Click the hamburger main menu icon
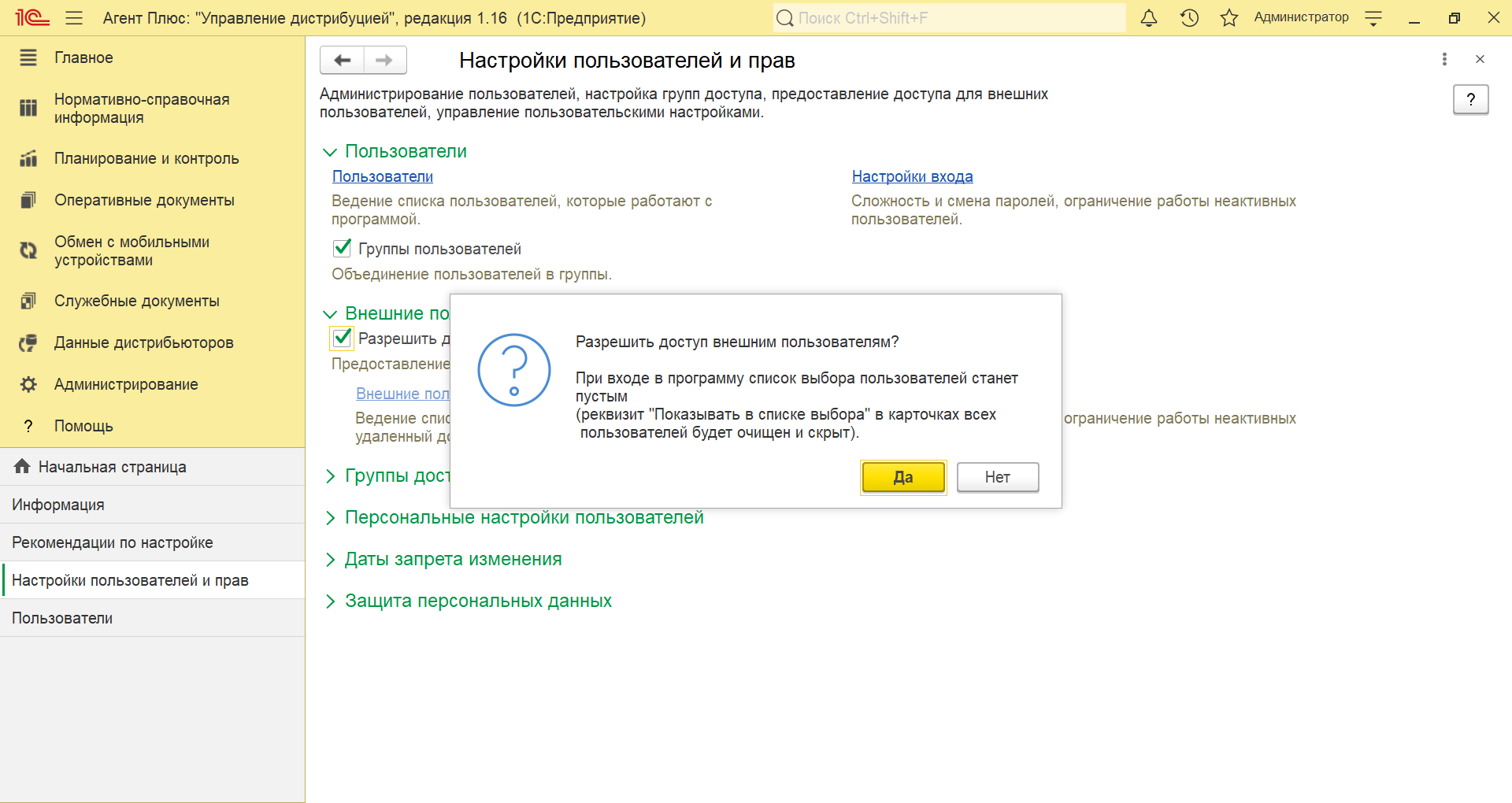 point(74,18)
